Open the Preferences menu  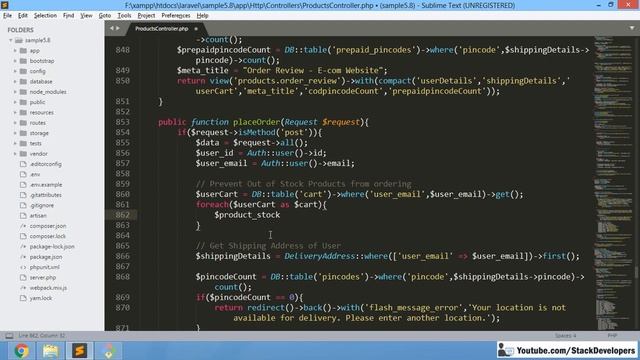pyautogui.click(x=176, y=16)
